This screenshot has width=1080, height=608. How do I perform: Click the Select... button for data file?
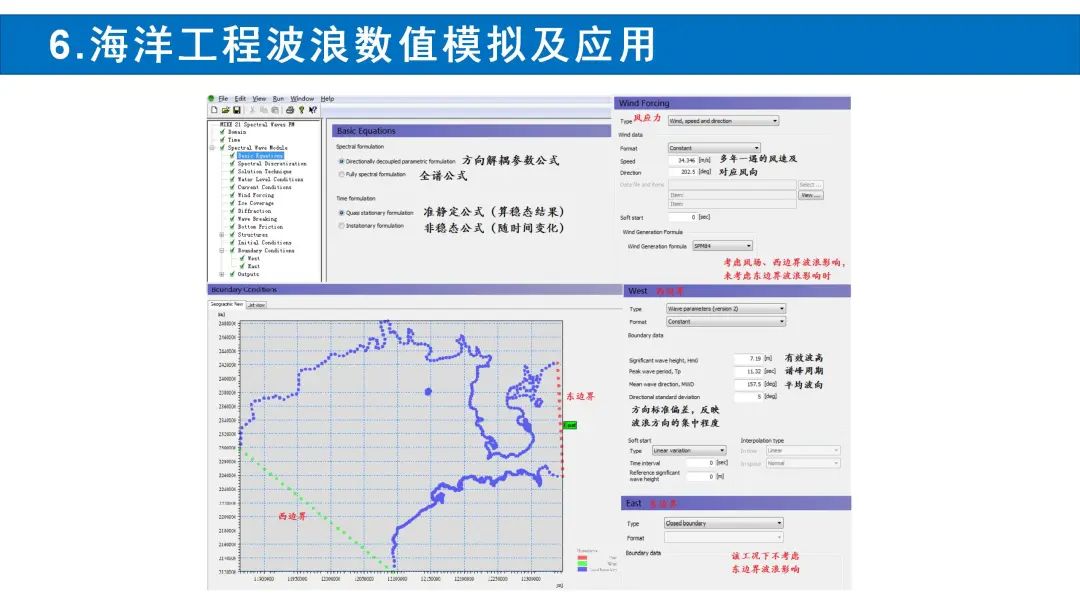810,184
